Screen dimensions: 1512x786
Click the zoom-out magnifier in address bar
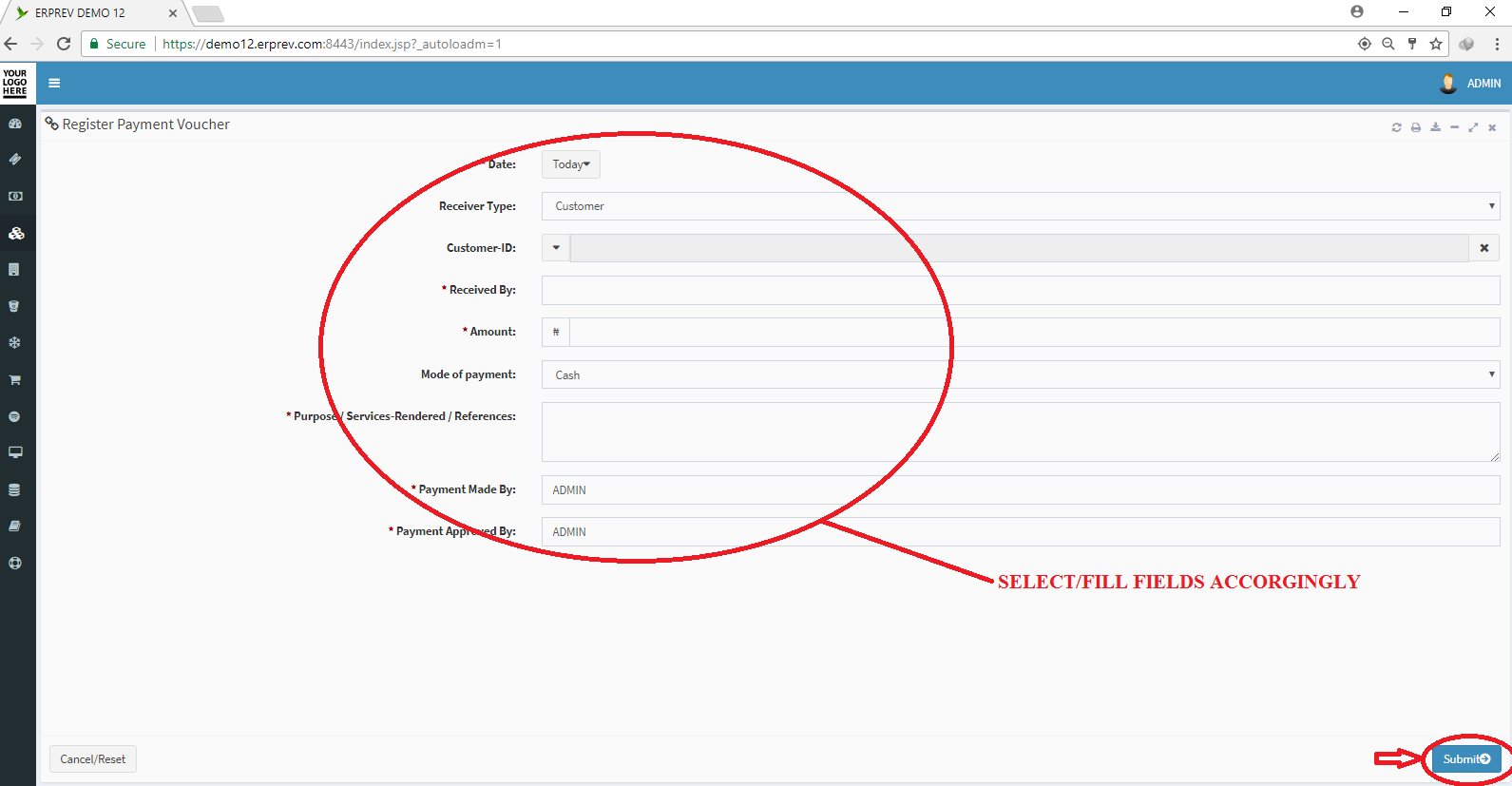coord(1388,44)
